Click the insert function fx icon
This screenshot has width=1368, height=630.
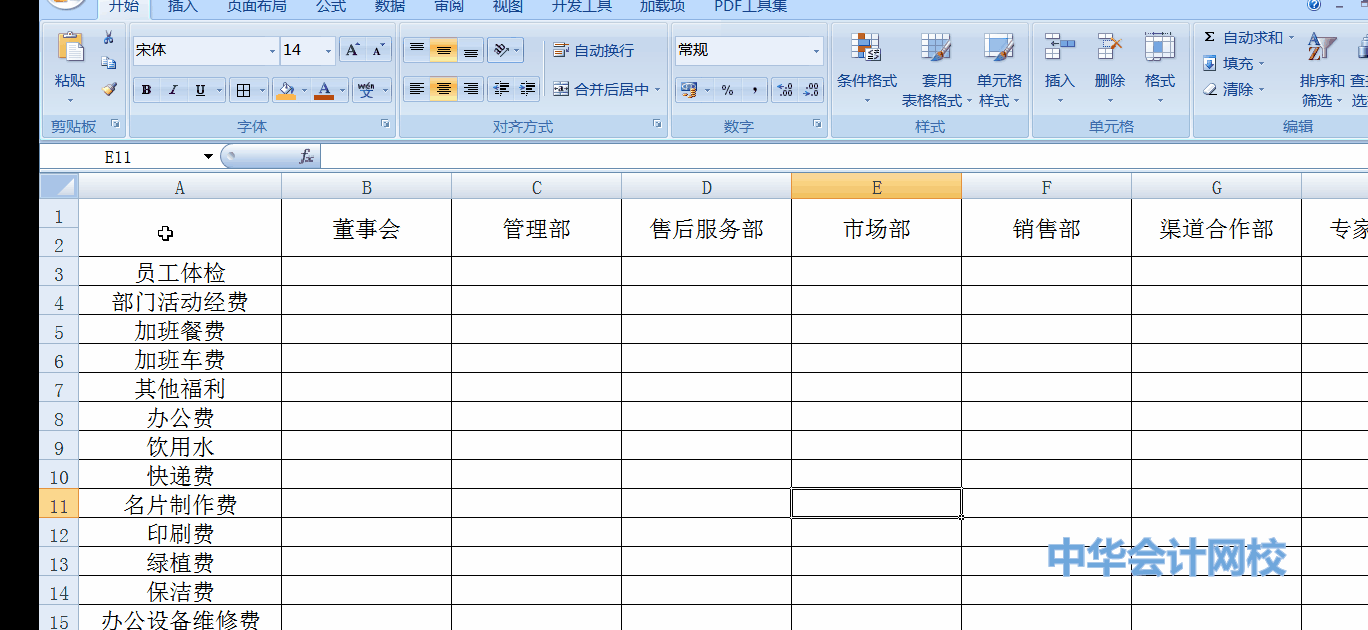tap(307, 157)
